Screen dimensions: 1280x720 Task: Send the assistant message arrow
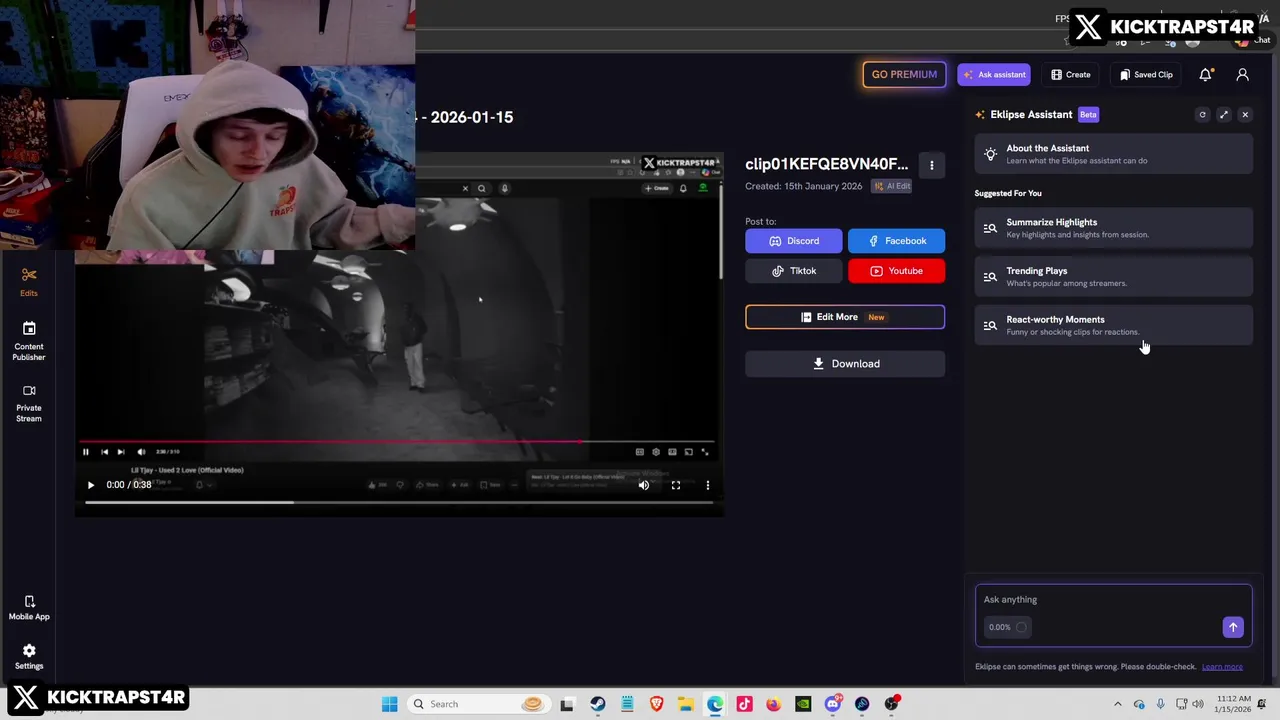tap(1233, 627)
